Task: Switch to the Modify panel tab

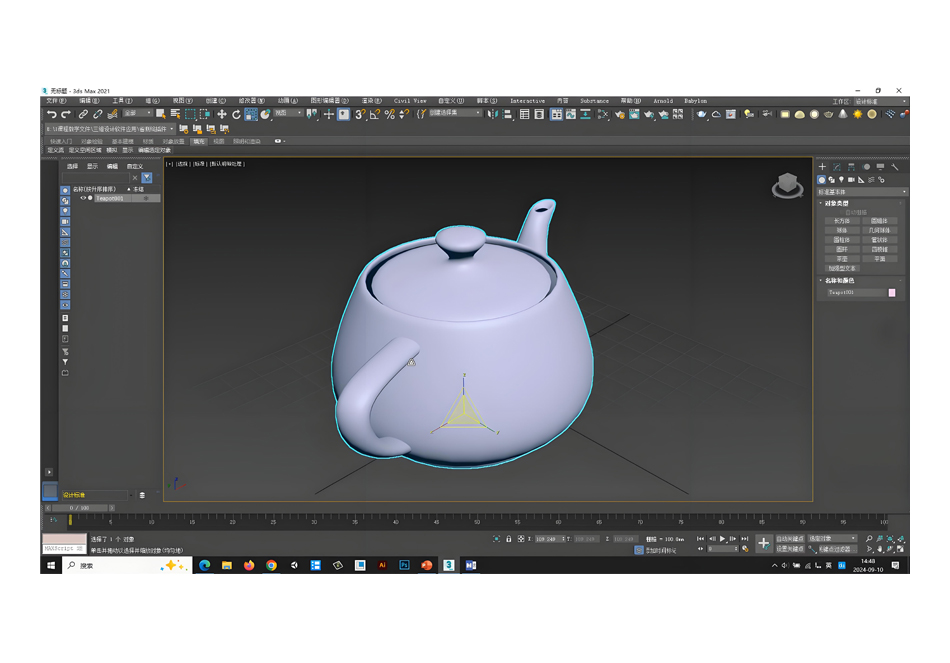Action: 837,167
